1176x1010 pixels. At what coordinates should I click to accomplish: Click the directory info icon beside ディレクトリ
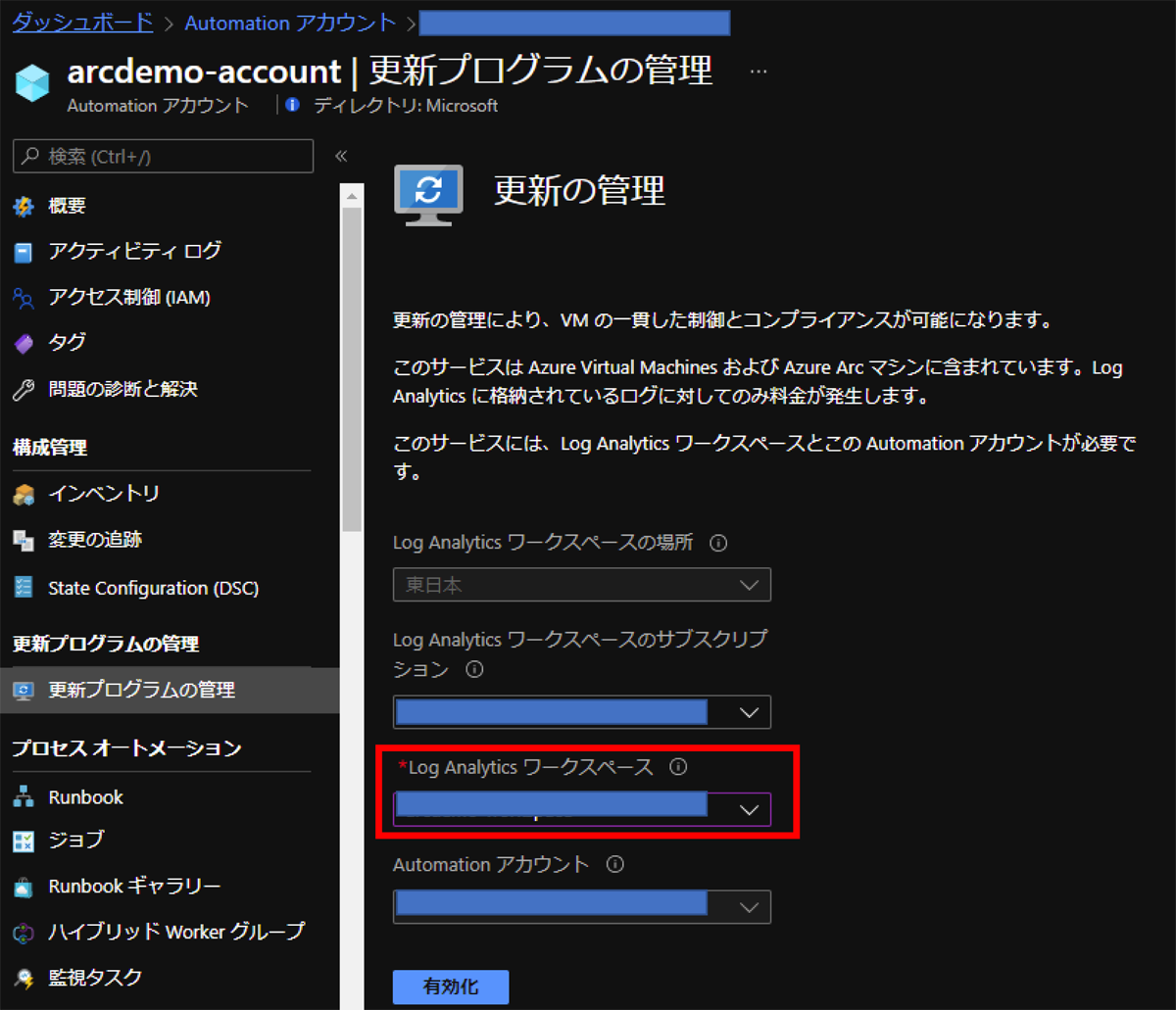[292, 106]
